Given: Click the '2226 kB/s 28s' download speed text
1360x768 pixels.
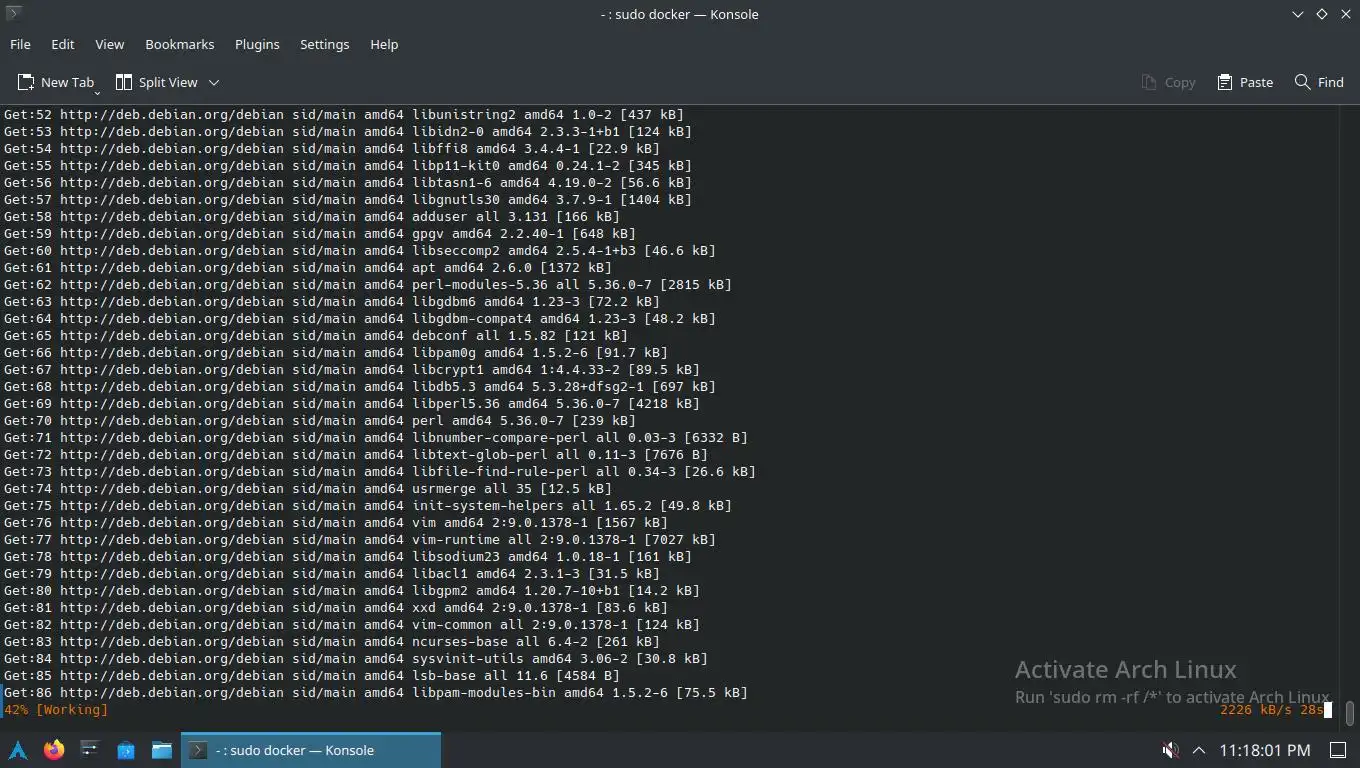Looking at the screenshot, I should (x=1272, y=709).
